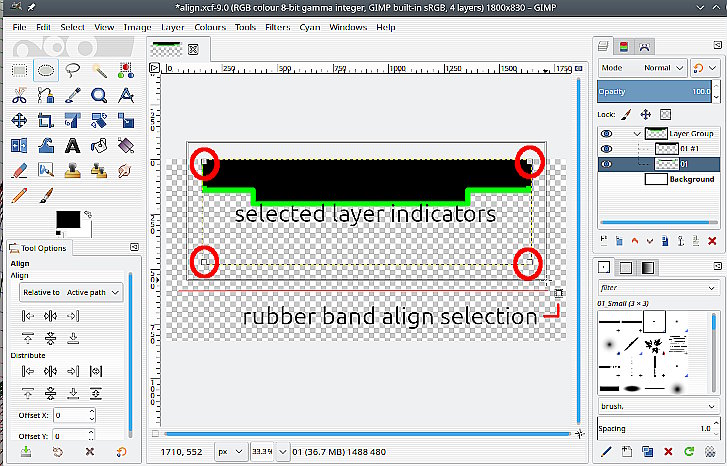
Task: Open the layer mode group switch dropdown
Action: (705, 68)
